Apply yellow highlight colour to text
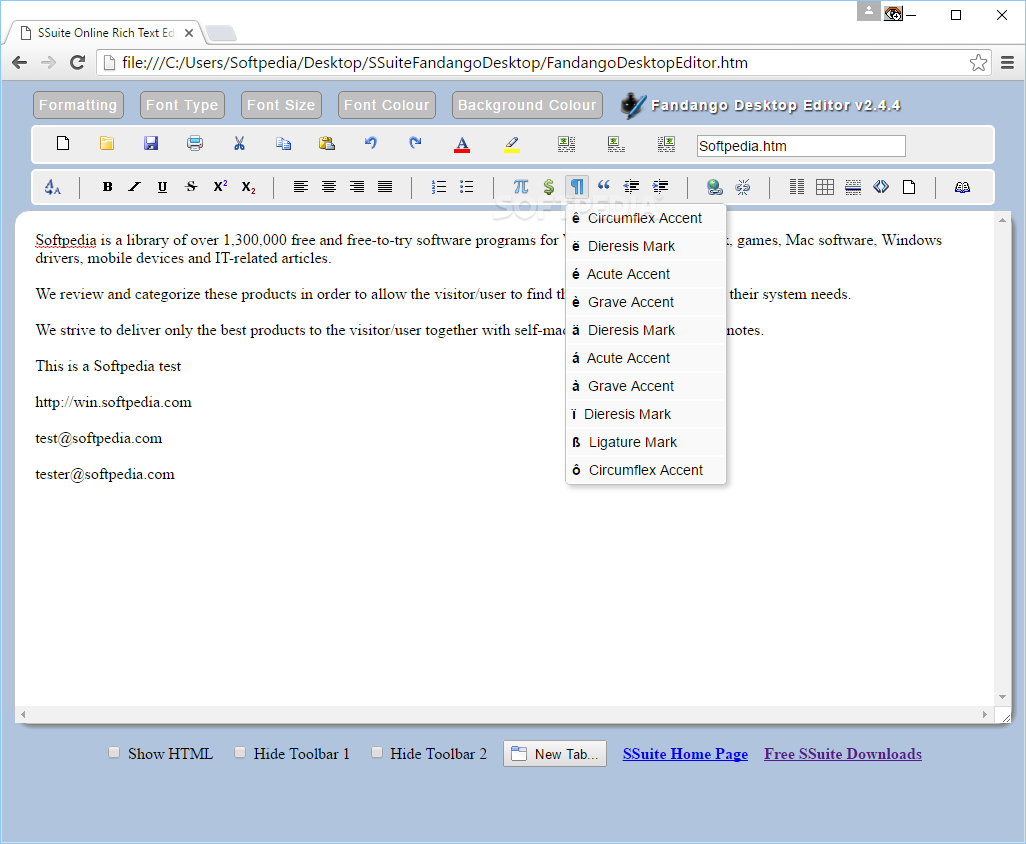This screenshot has width=1026, height=844. point(512,144)
